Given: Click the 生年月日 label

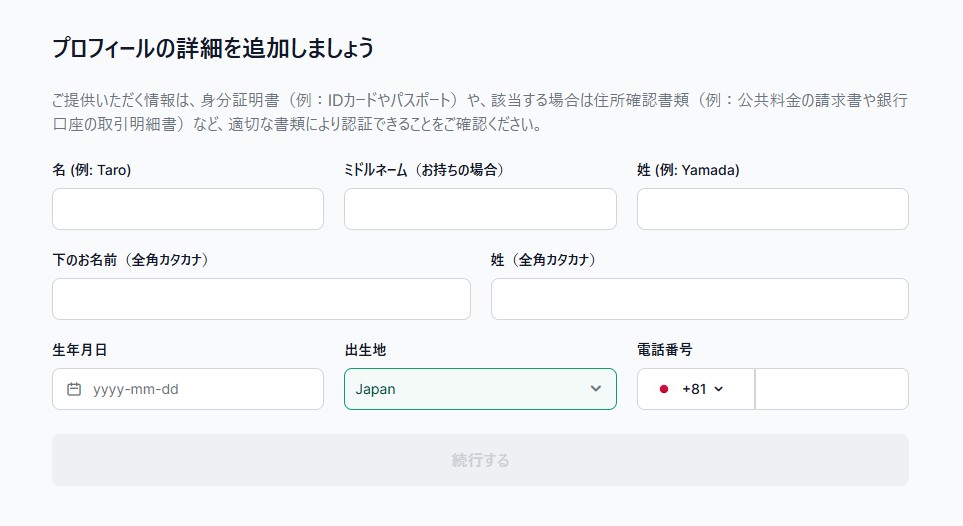Looking at the screenshot, I should 80,350.
